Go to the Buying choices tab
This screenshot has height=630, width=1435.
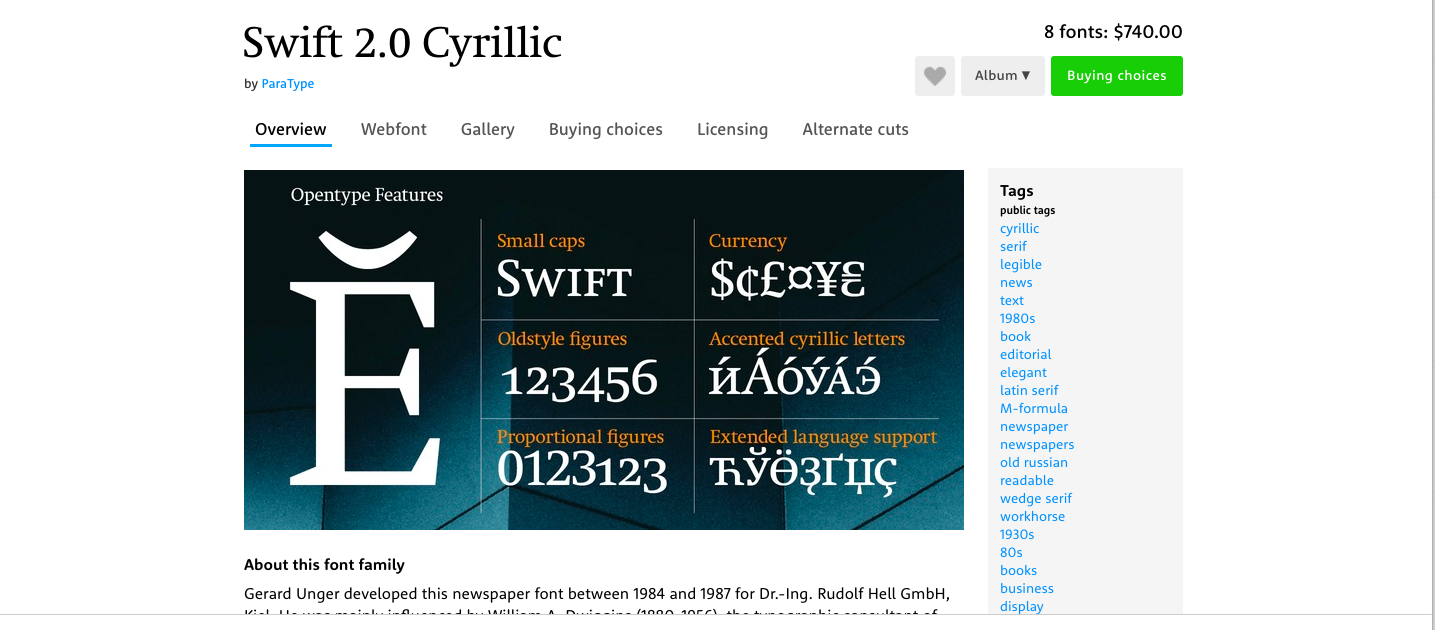(x=606, y=129)
